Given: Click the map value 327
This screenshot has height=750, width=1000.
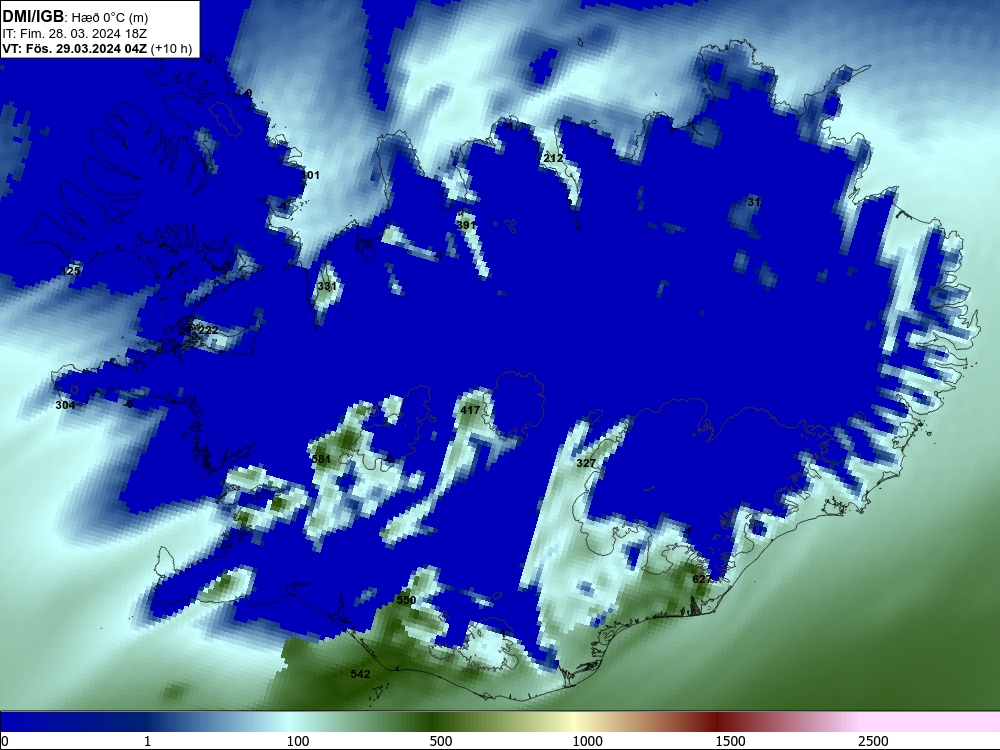Looking at the screenshot, I should (585, 463).
